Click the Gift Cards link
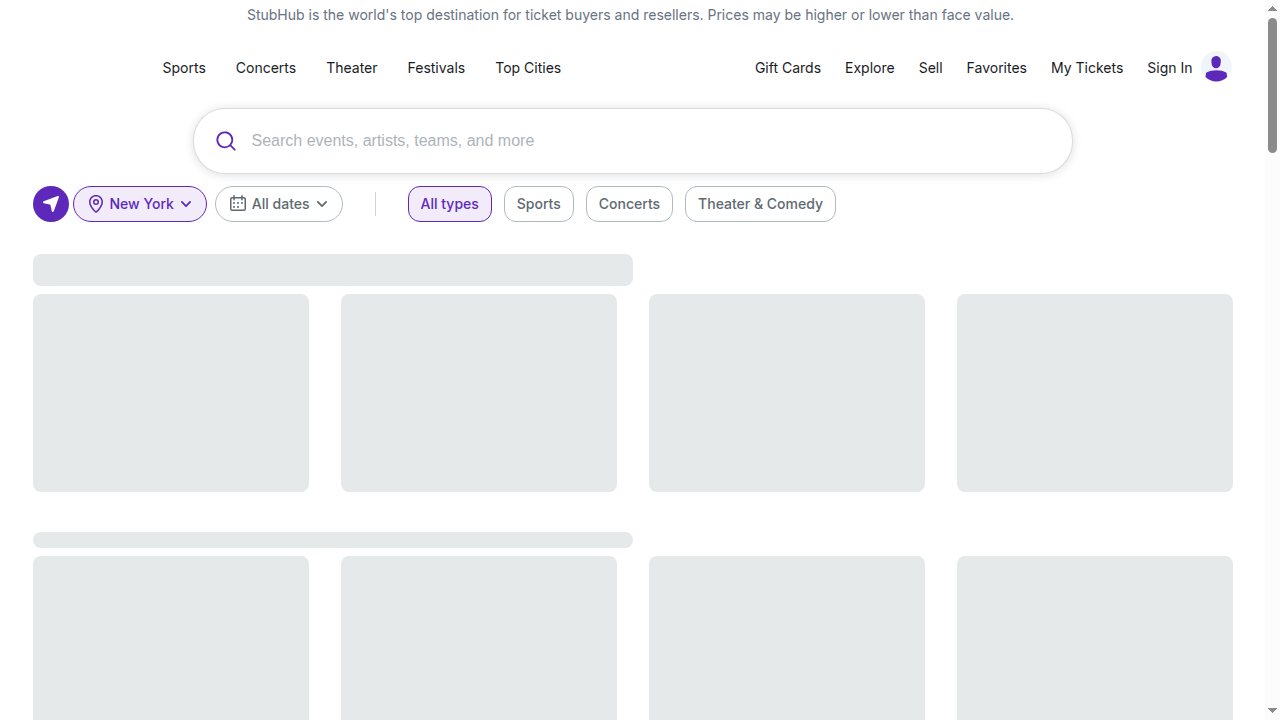 [787, 68]
